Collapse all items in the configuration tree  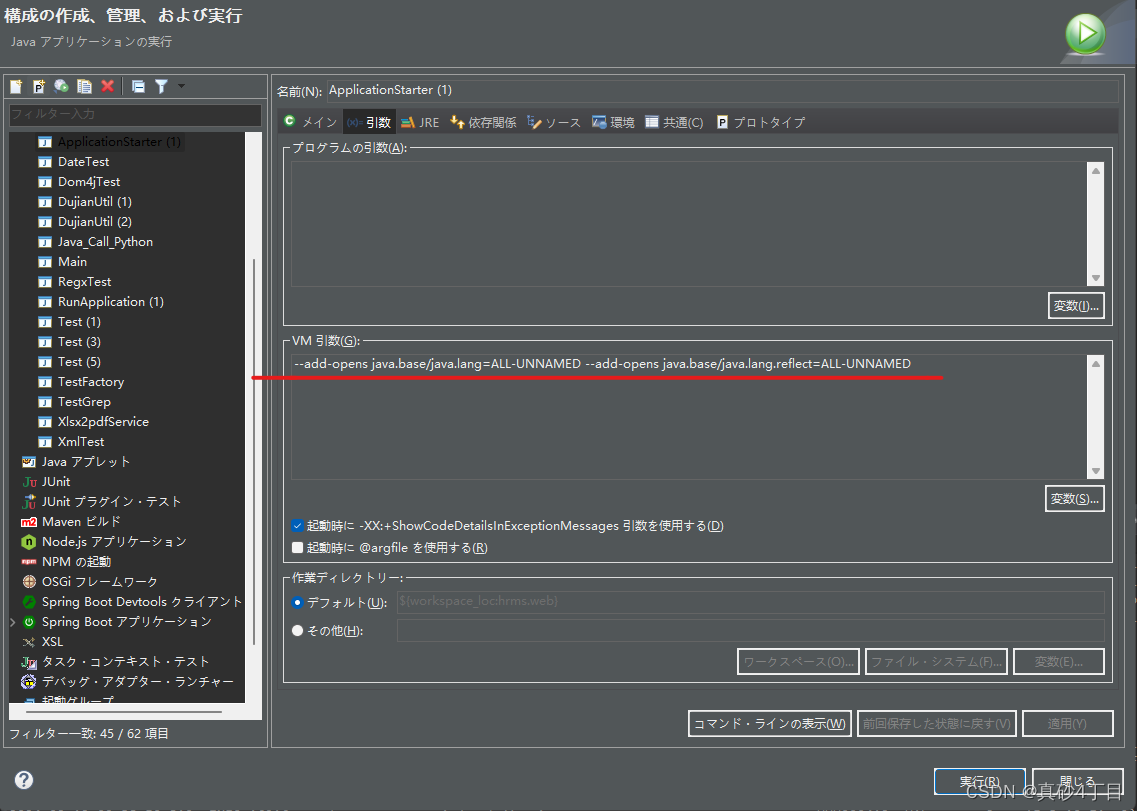point(138,86)
